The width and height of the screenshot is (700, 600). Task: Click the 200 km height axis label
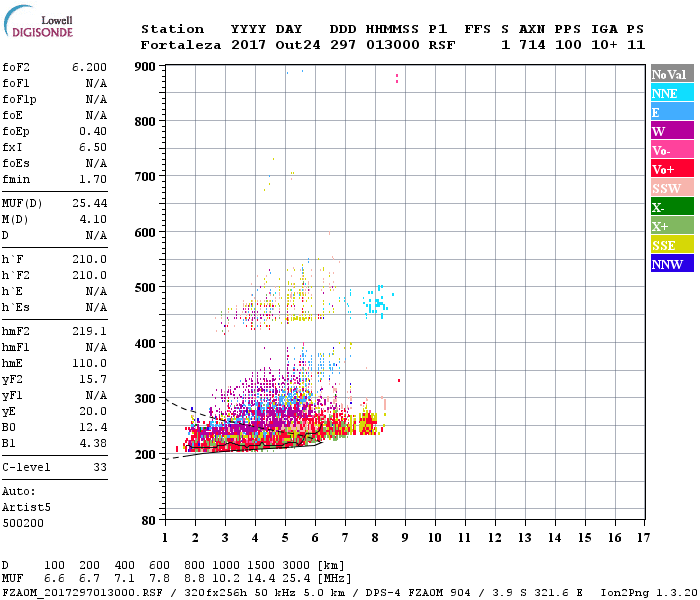pyautogui.click(x=145, y=454)
